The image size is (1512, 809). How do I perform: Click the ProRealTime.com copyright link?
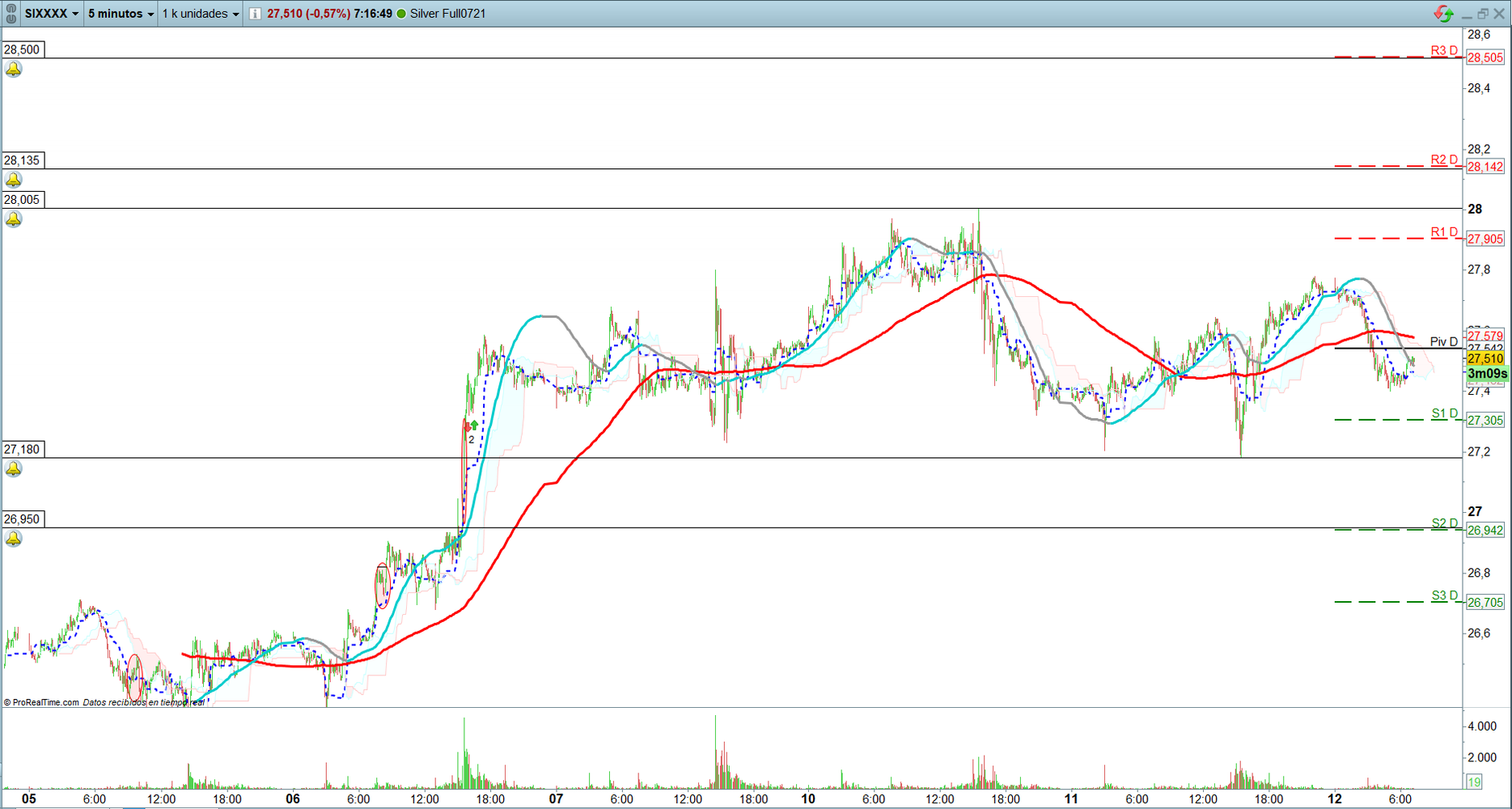42,702
